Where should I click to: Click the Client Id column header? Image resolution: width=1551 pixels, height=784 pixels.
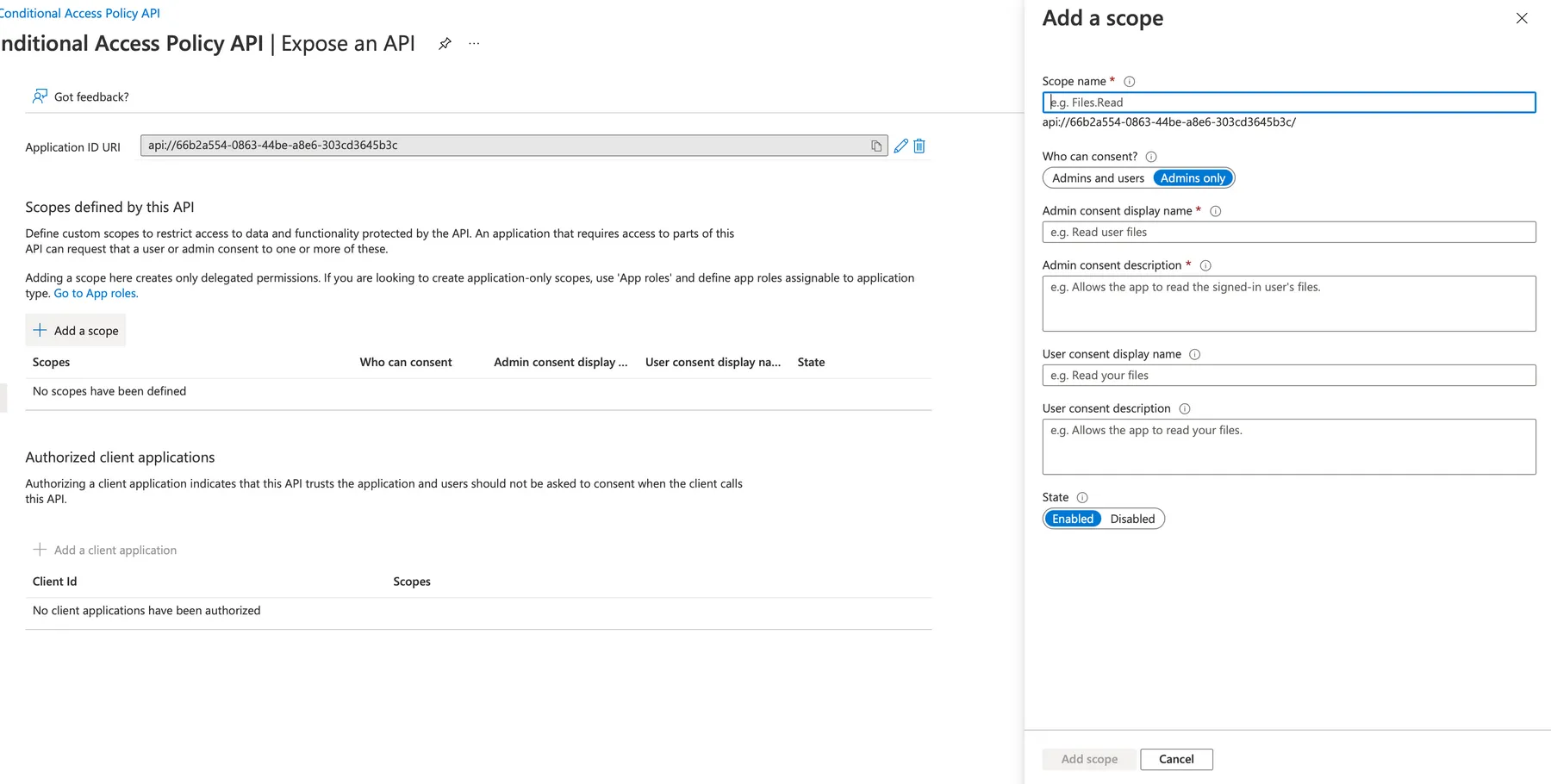point(54,582)
